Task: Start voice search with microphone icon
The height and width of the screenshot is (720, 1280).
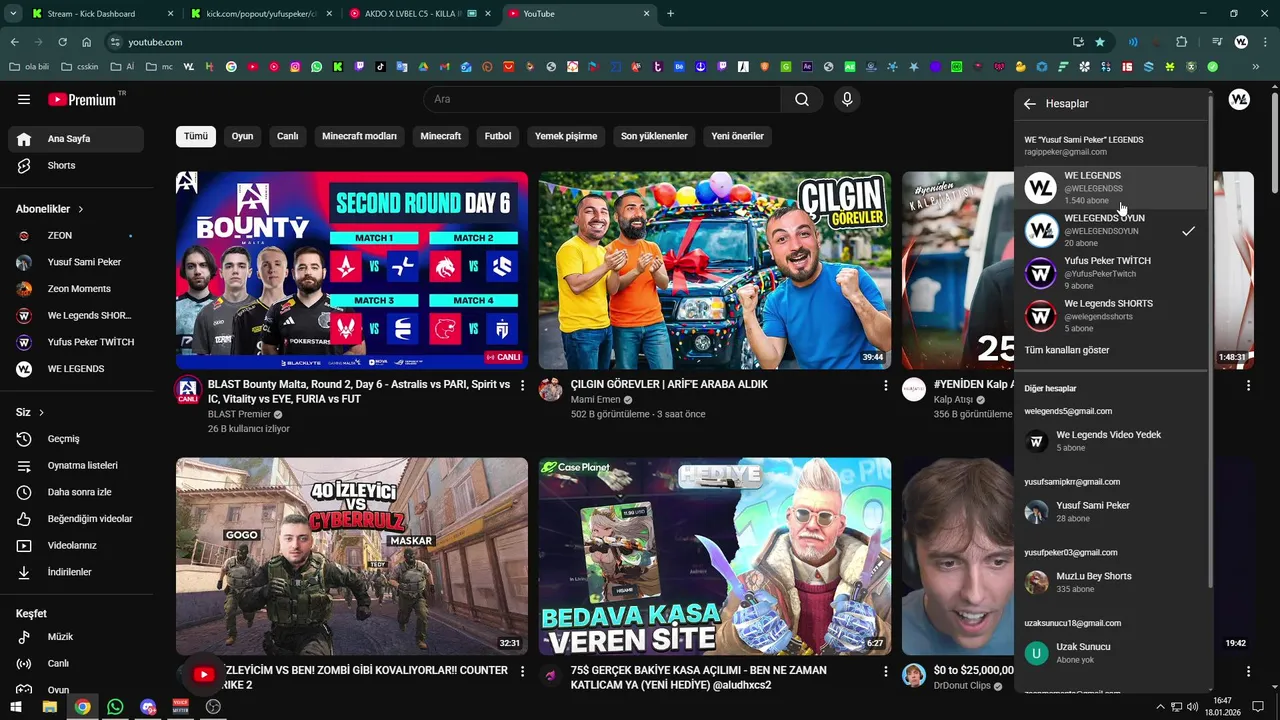Action: point(847,99)
